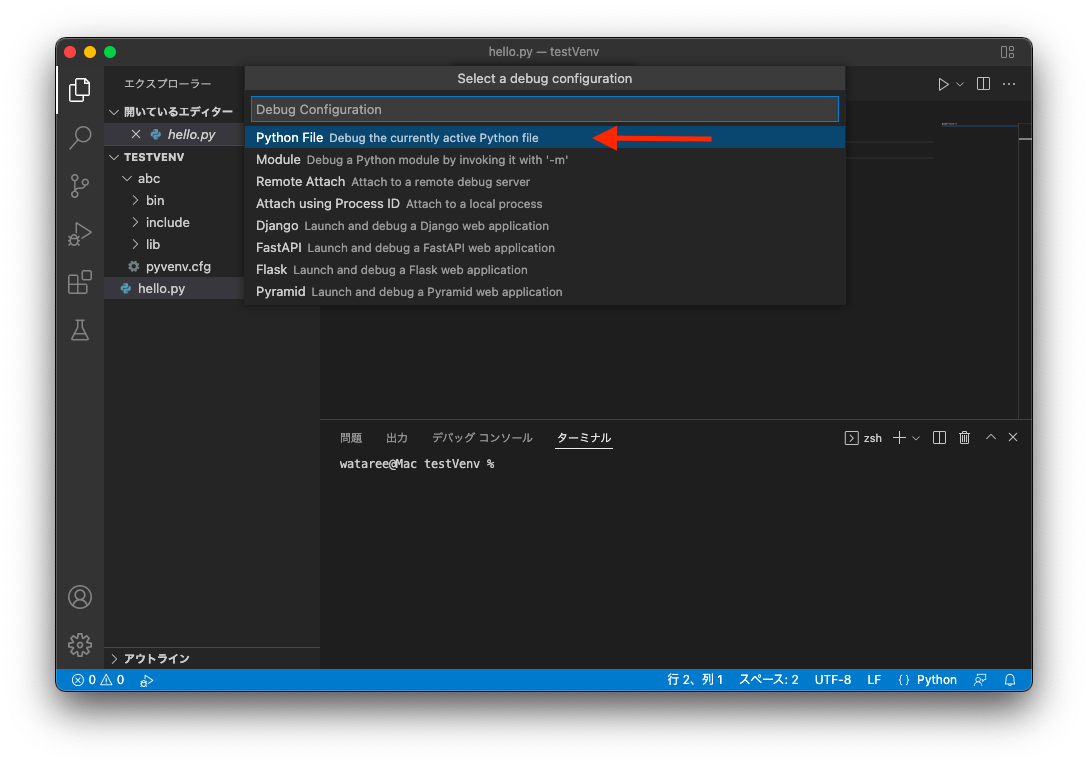Image resolution: width=1088 pixels, height=765 pixels.
Task: Choose Attach using Process ID option
Action: tap(545, 204)
